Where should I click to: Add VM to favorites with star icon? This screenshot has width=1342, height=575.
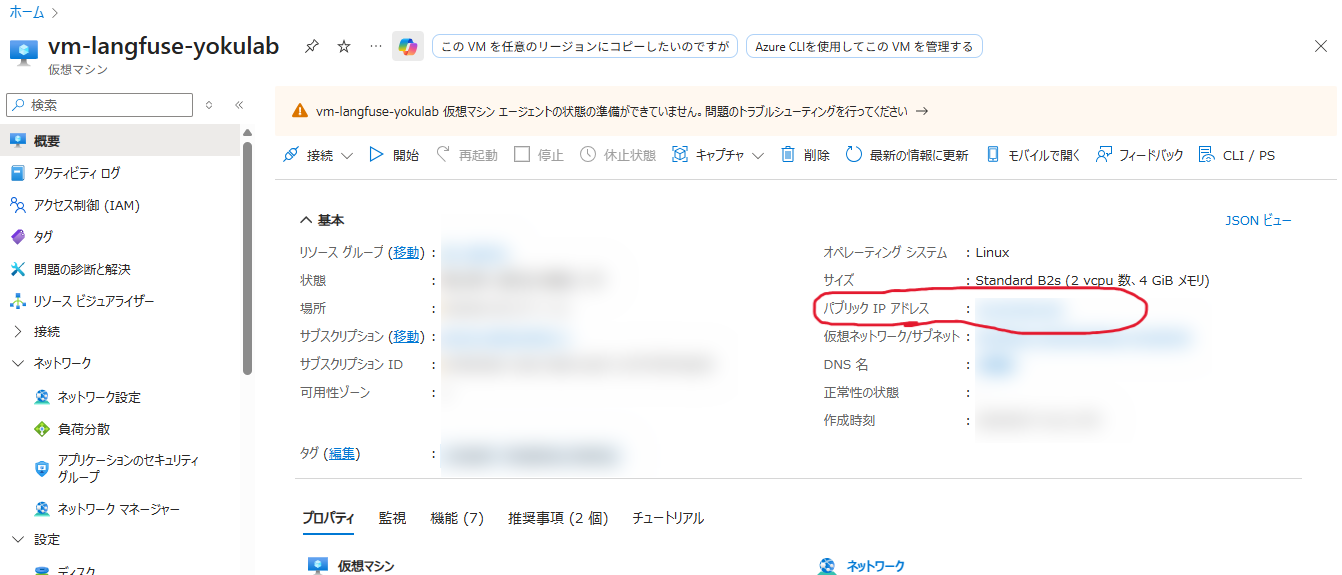[x=344, y=46]
